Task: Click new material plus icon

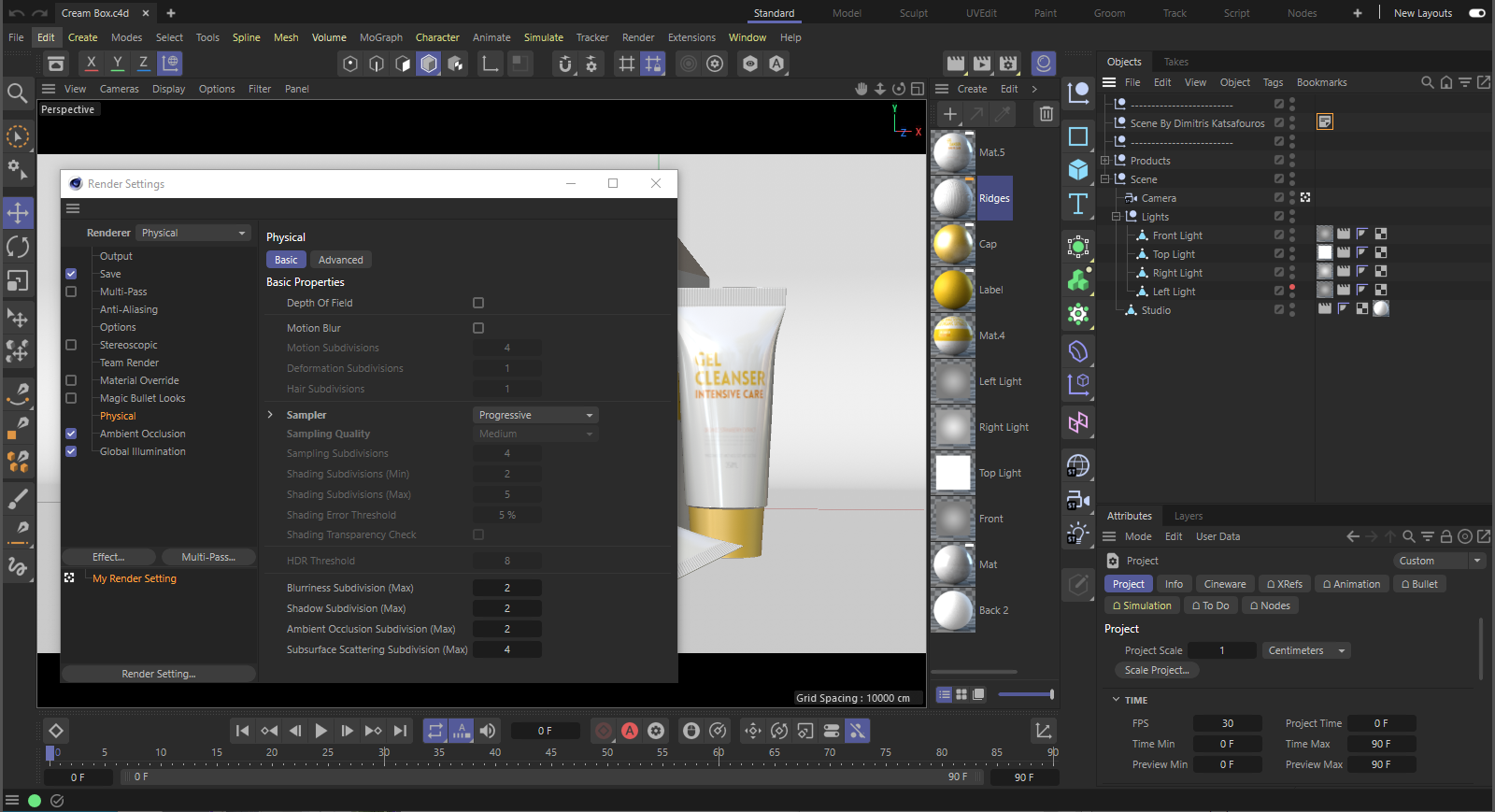Action: click(x=949, y=114)
